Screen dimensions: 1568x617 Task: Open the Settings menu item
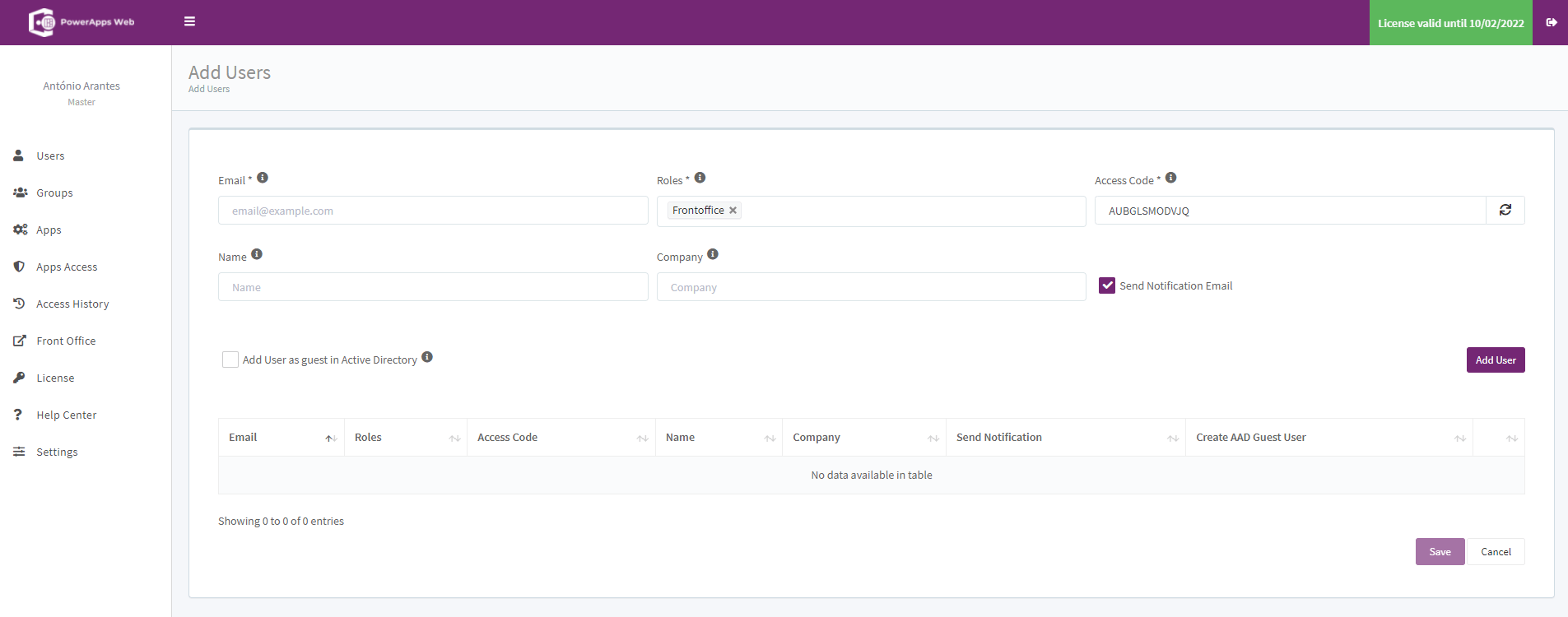57,452
